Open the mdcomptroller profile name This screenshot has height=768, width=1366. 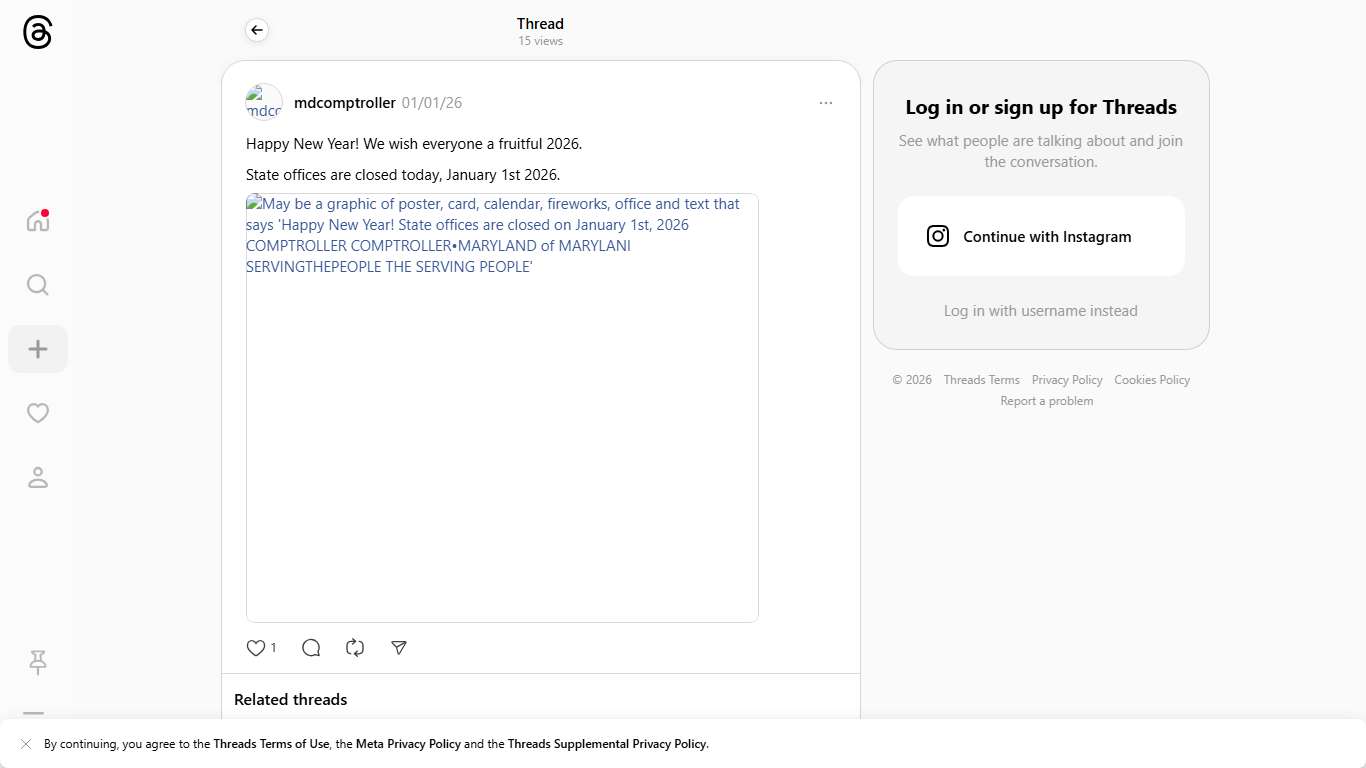click(344, 103)
